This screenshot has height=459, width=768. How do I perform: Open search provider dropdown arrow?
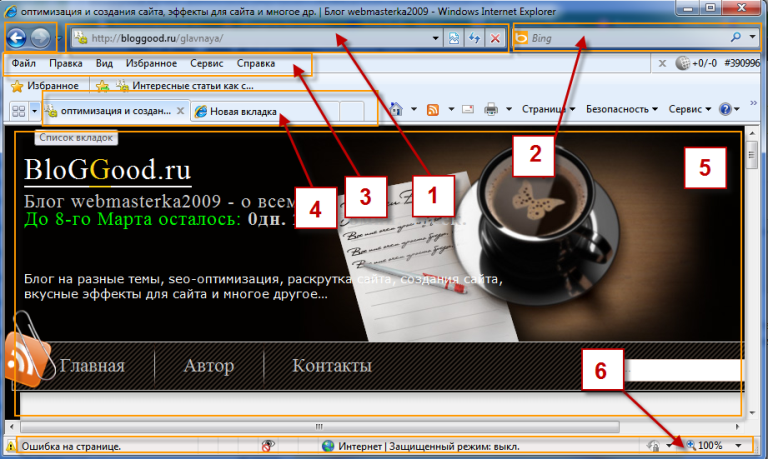pos(752,37)
